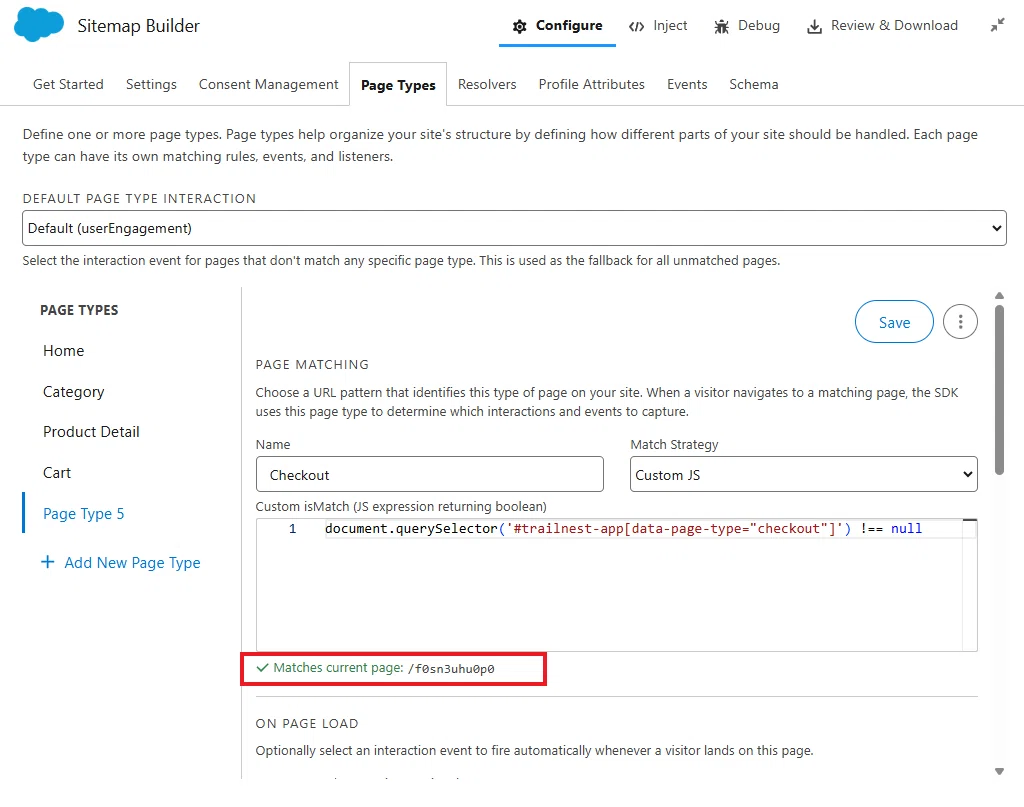Select the Page Types tab
1024x807 pixels.
coord(398,85)
